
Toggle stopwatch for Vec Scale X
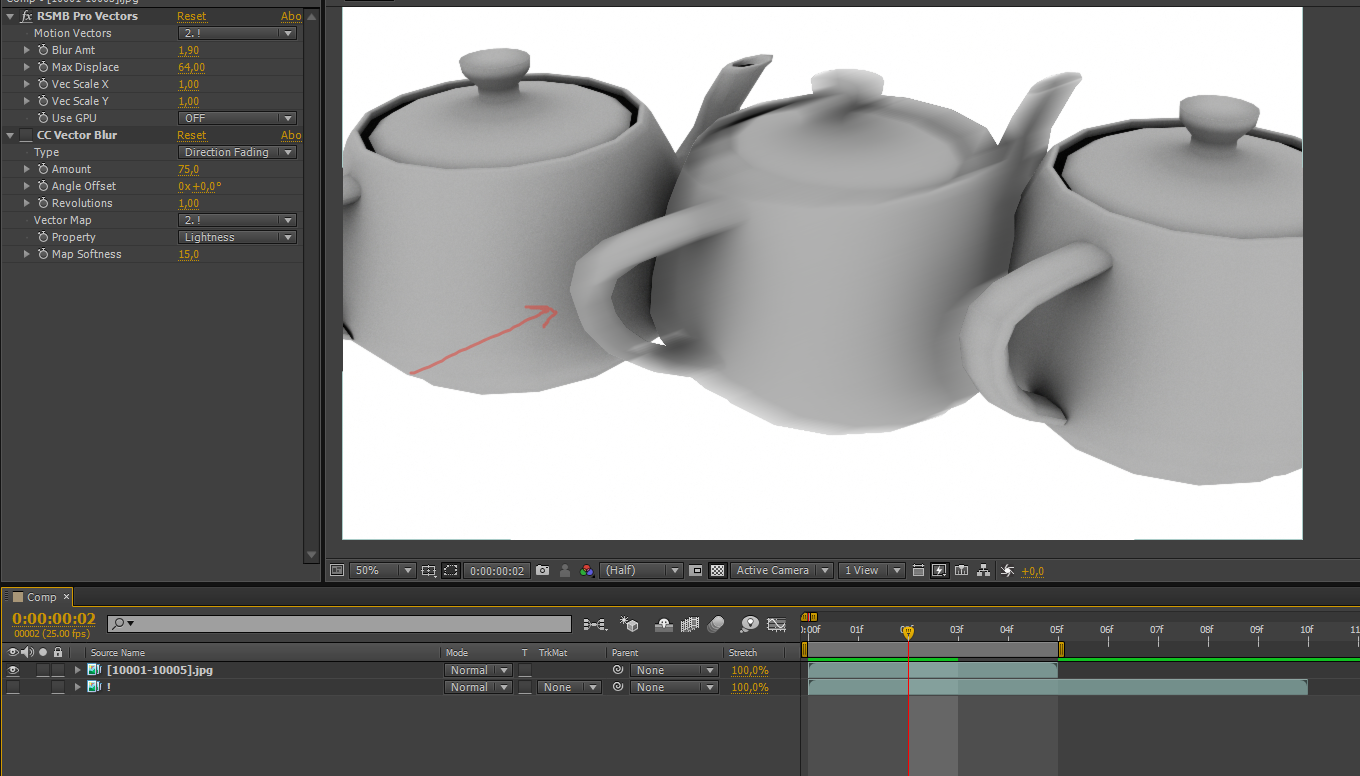pos(43,84)
